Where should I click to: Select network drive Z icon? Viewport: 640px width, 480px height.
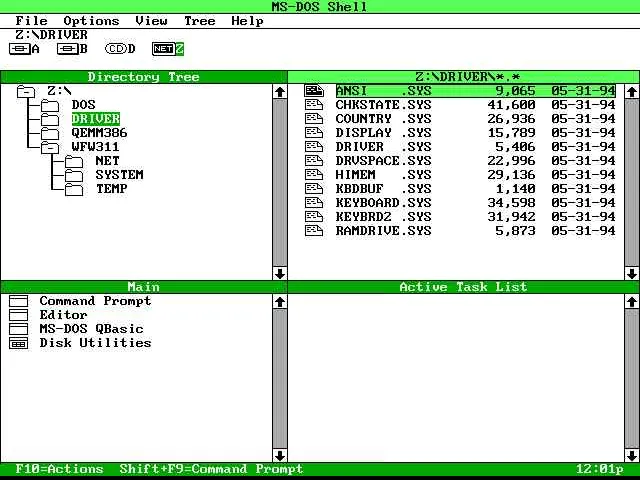(168, 49)
